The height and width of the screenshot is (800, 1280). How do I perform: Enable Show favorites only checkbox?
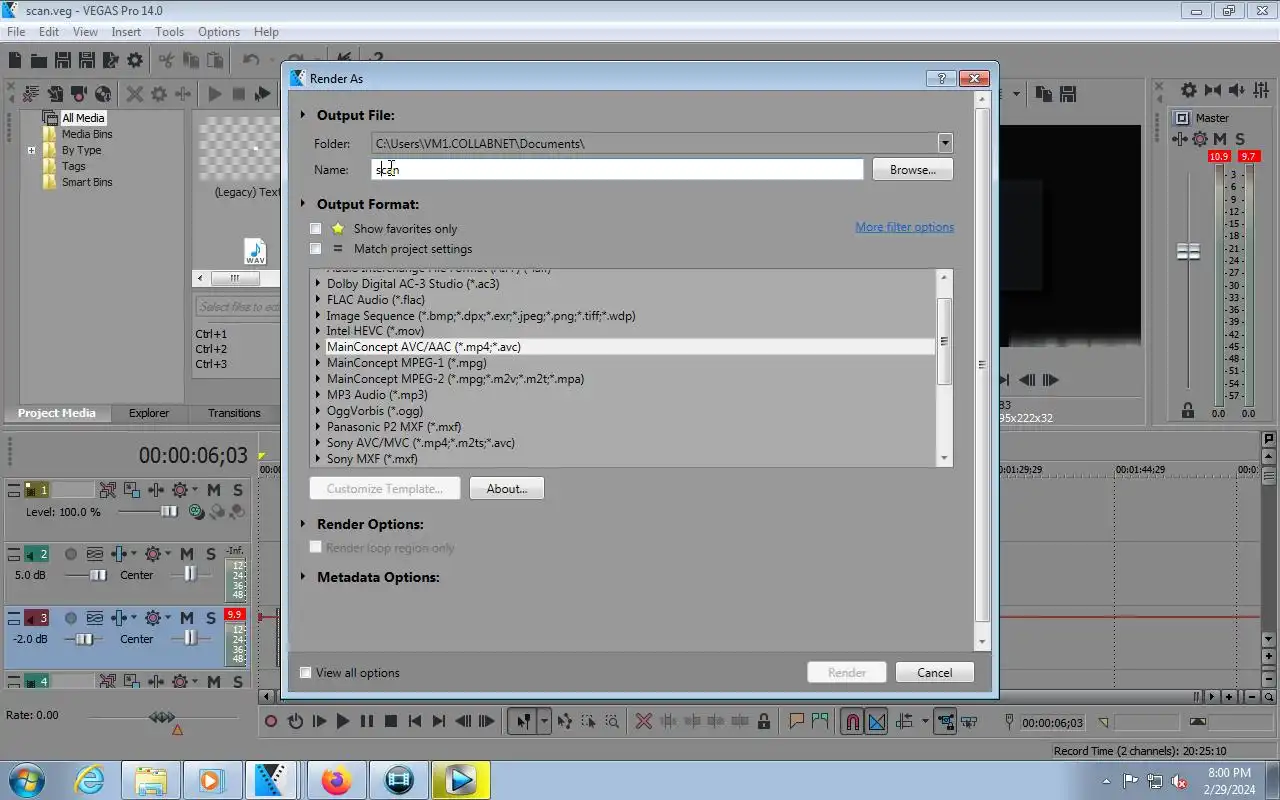point(316,229)
